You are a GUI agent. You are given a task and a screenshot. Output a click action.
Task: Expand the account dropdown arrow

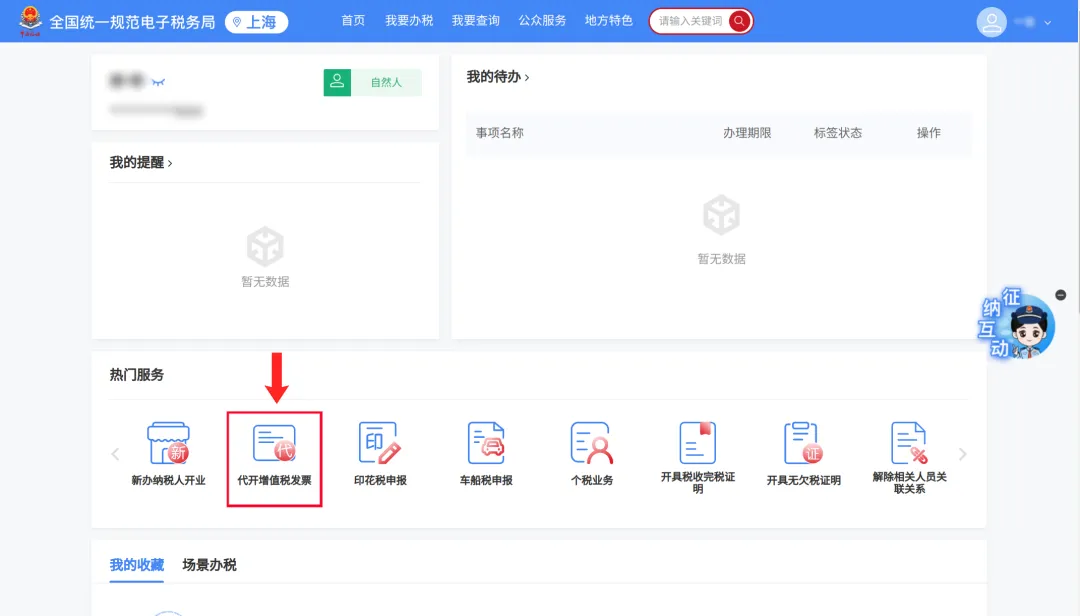point(1048,23)
